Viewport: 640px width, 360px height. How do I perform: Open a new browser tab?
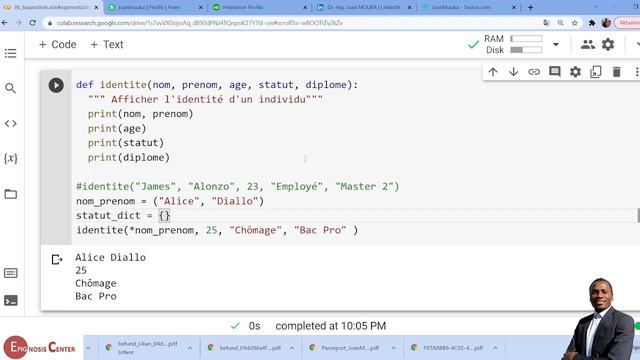click(x=530, y=7)
